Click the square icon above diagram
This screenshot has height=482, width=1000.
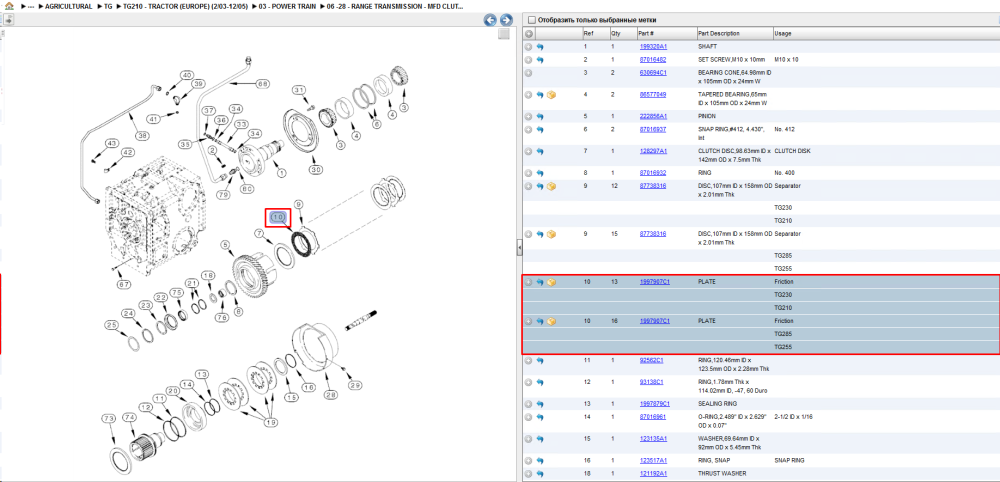[503, 34]
